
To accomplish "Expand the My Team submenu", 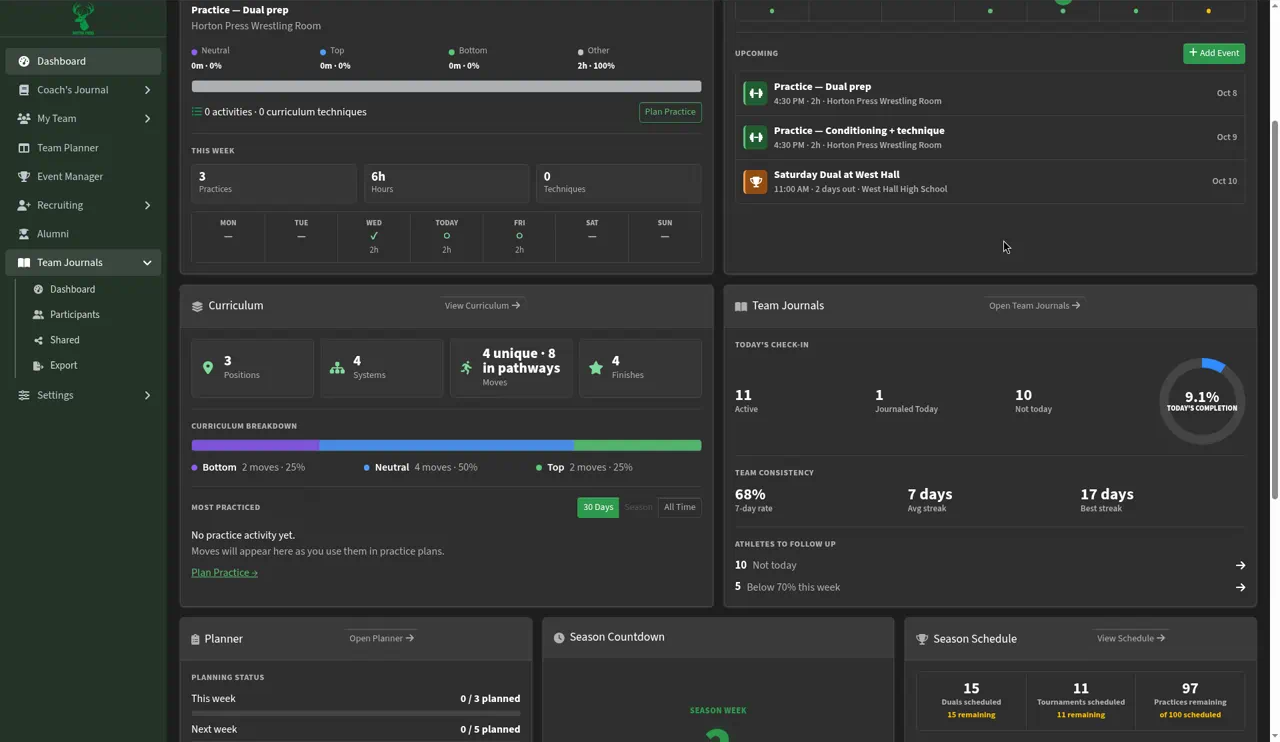I will (x=147, y=119).
